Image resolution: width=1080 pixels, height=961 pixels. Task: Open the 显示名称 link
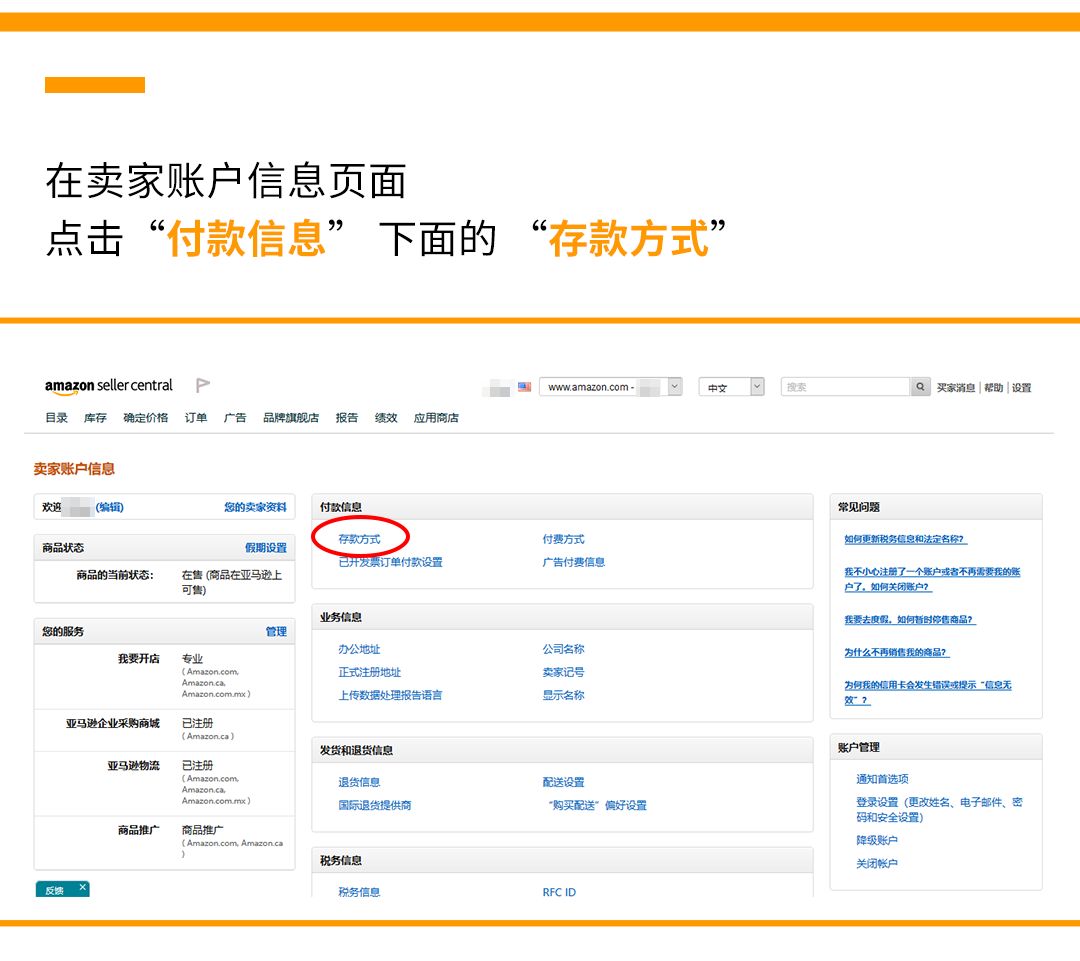click(563, 695)
